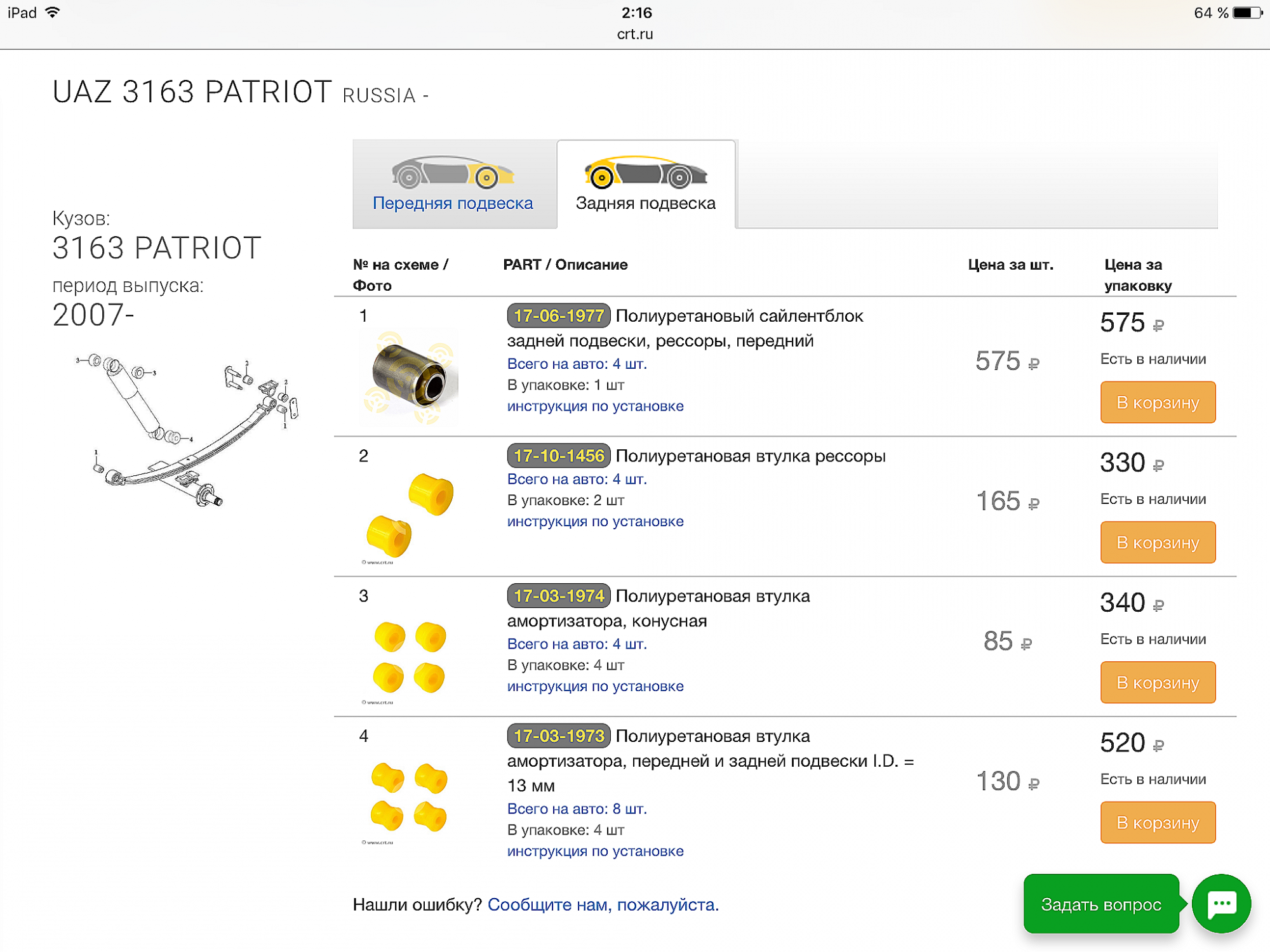Open the chat bubble icon
This screenshot has height=952, width=1270.
coord(1221,903)
